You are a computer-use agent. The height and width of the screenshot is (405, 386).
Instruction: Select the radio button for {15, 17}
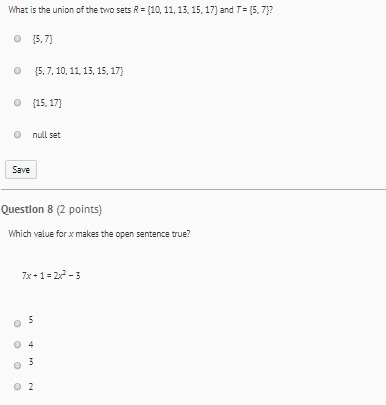click(x=17, y=103)
